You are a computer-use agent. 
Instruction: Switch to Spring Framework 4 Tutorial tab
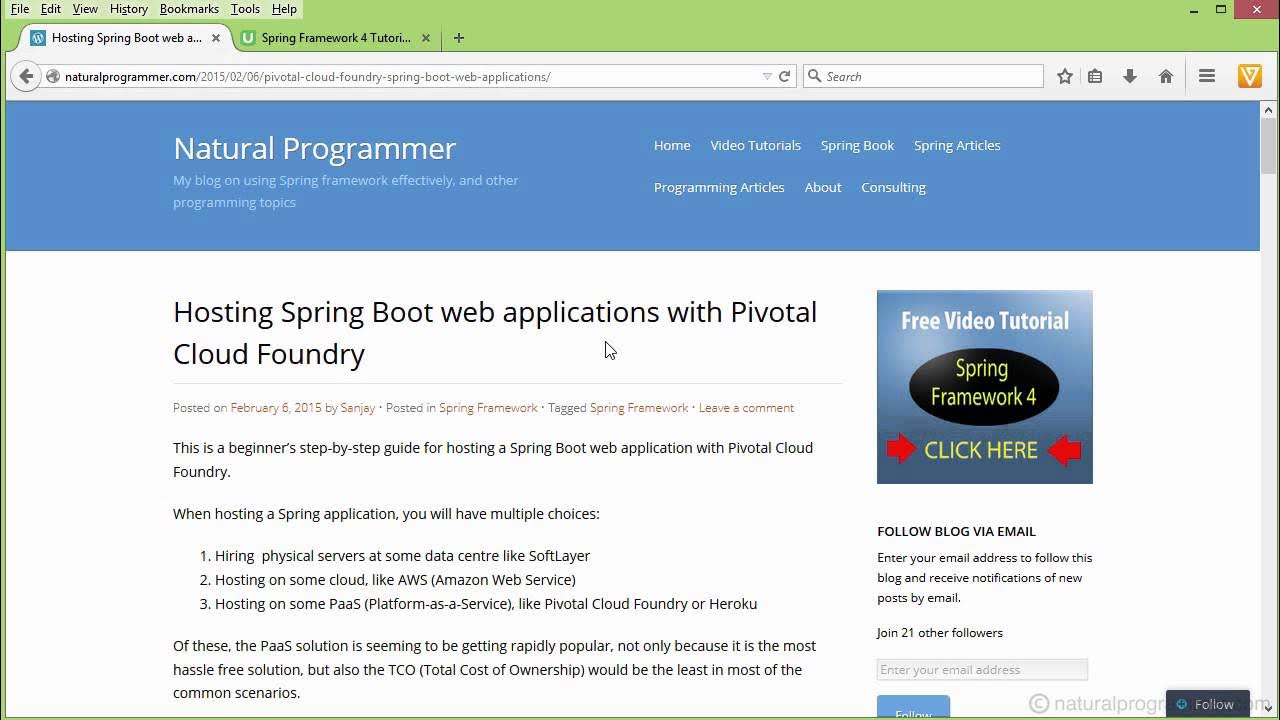[336, 38]
